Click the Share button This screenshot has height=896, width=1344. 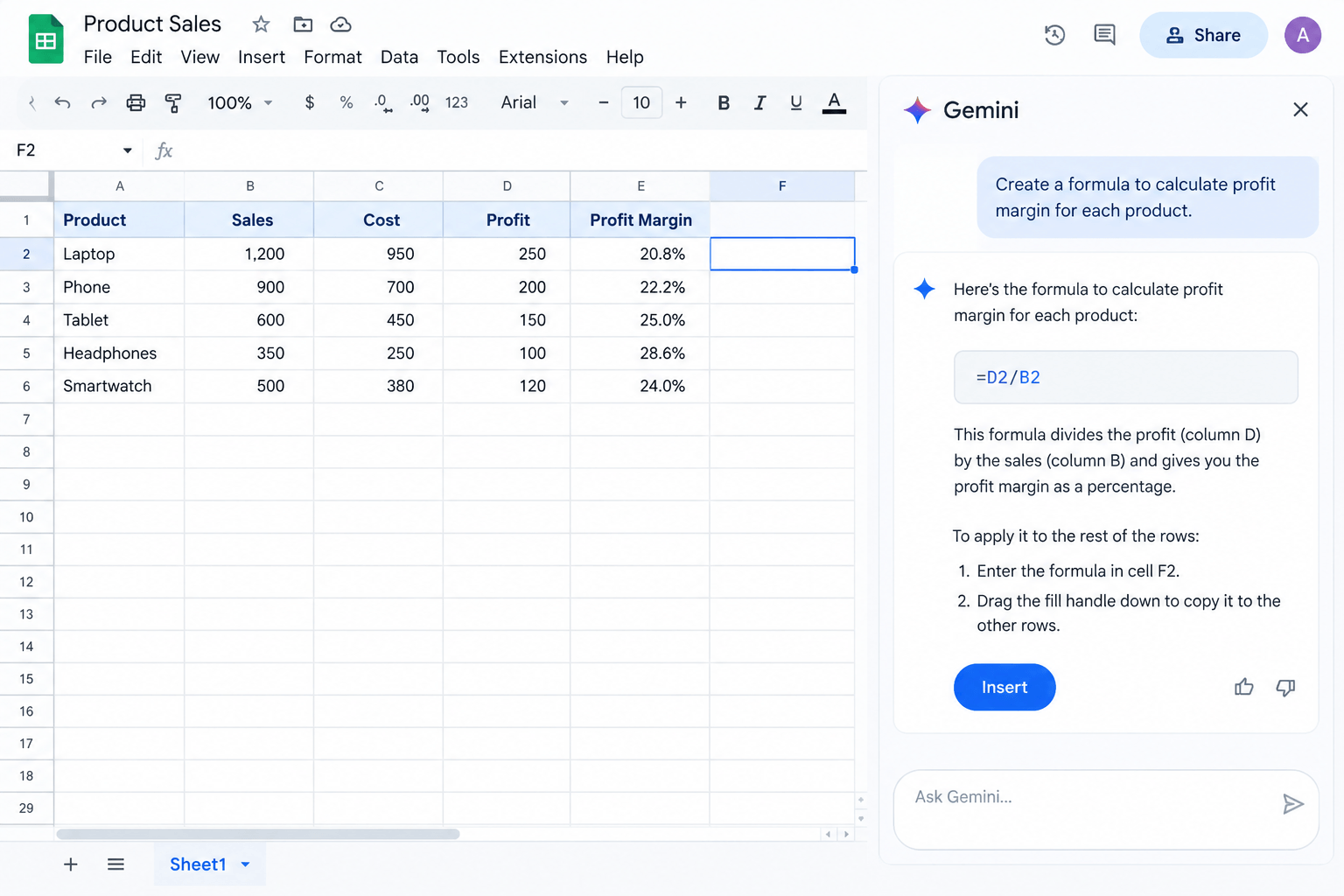pos(1203,35)
